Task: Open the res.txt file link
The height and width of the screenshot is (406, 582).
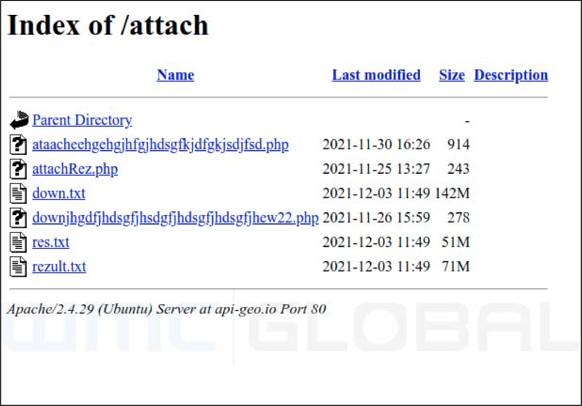Action: click(50, 242)
